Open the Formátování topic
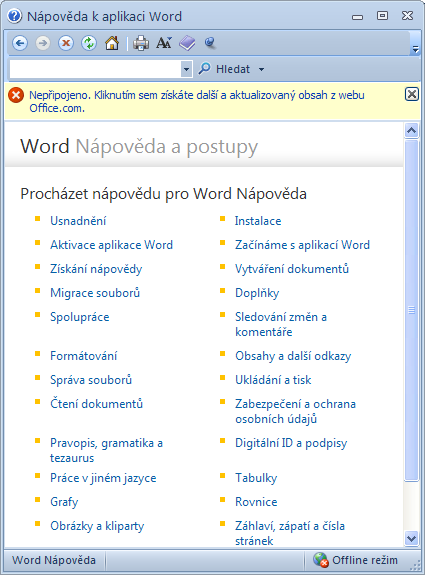 84,356
